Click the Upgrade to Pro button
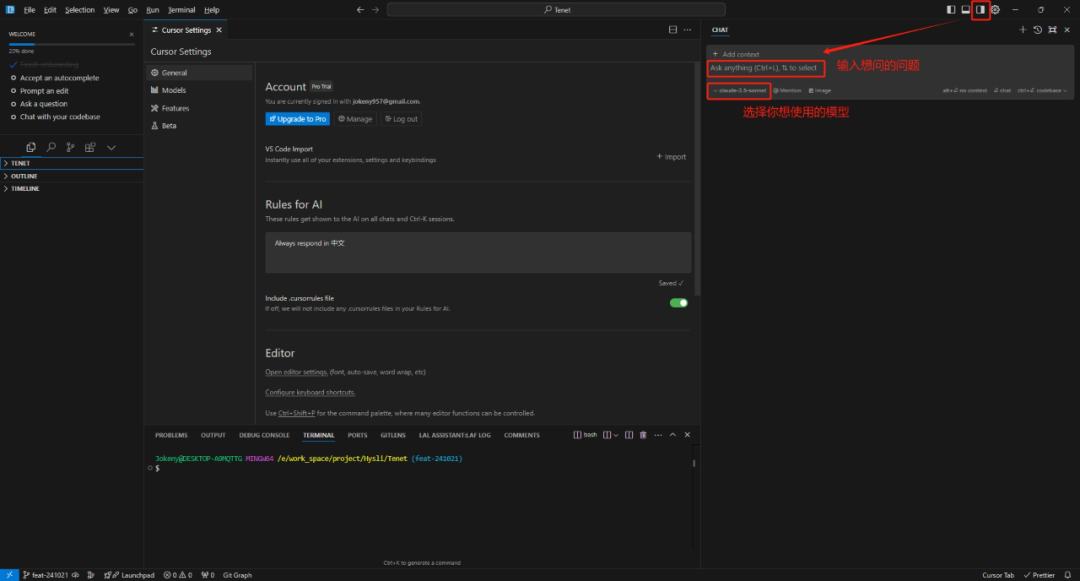Viewport: 1080px width, 581px height. click(297, 119)
